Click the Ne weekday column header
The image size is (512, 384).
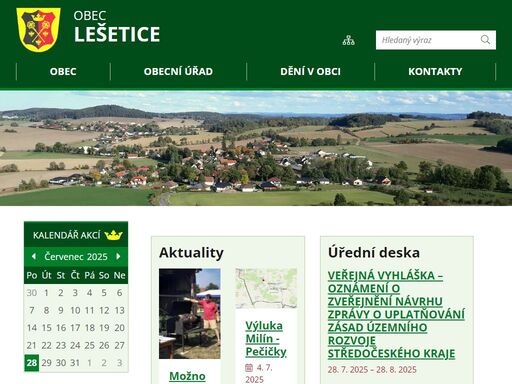119,275
